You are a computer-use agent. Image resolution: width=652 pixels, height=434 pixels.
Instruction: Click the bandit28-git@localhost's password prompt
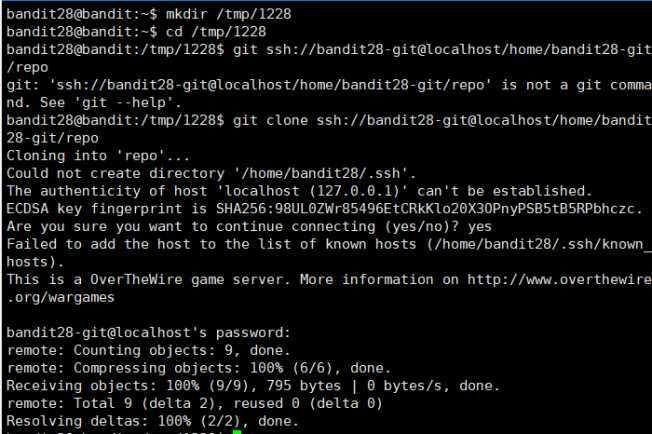pyautogui.click(x=148, y=333)
